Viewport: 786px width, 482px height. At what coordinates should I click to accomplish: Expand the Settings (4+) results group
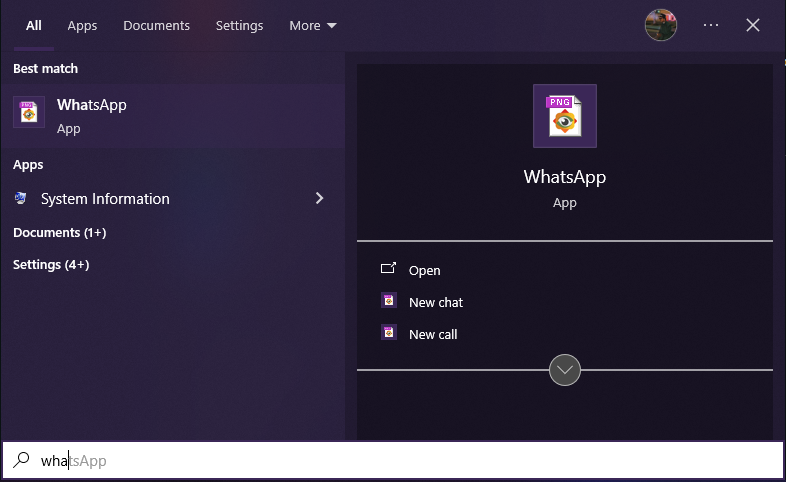(x=51, y=265)
